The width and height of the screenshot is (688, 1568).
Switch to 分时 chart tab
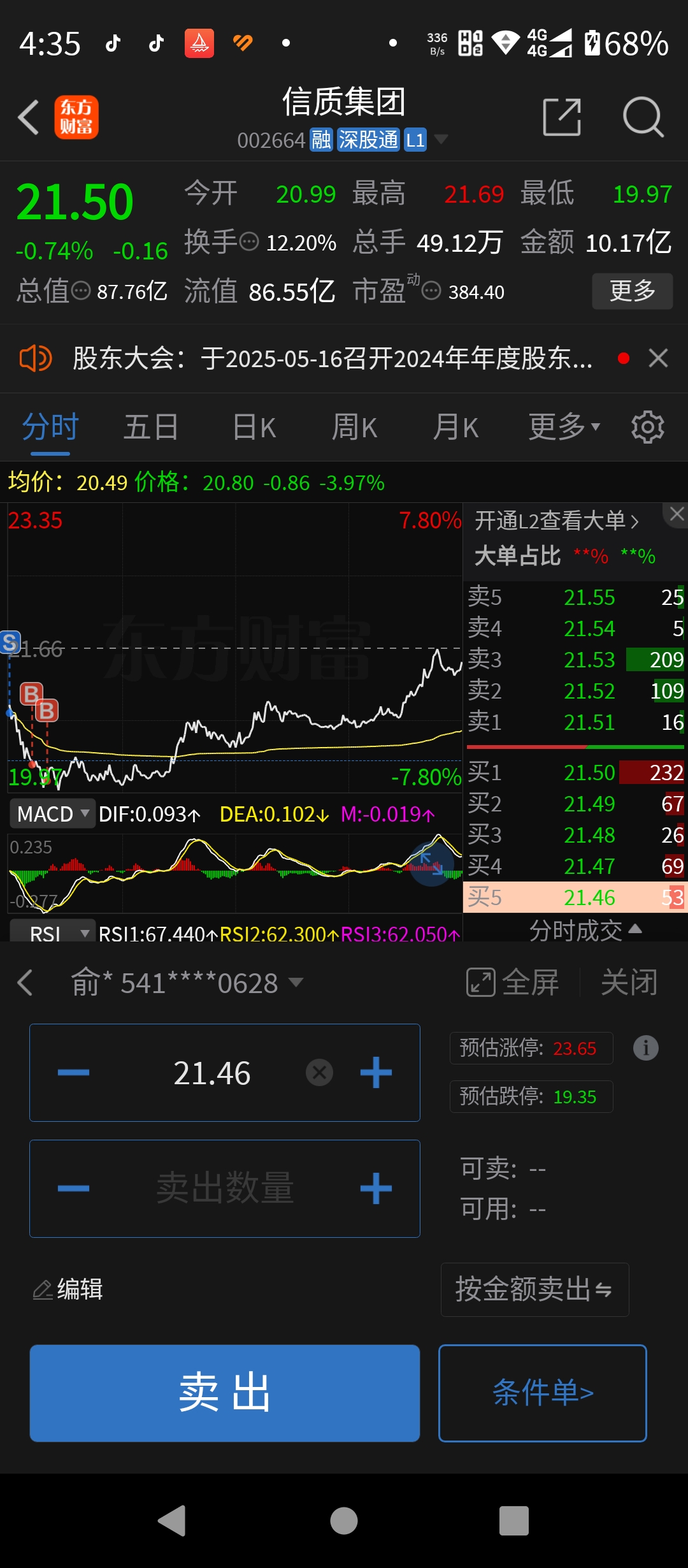pyautogui.click(x=50, y=427)
